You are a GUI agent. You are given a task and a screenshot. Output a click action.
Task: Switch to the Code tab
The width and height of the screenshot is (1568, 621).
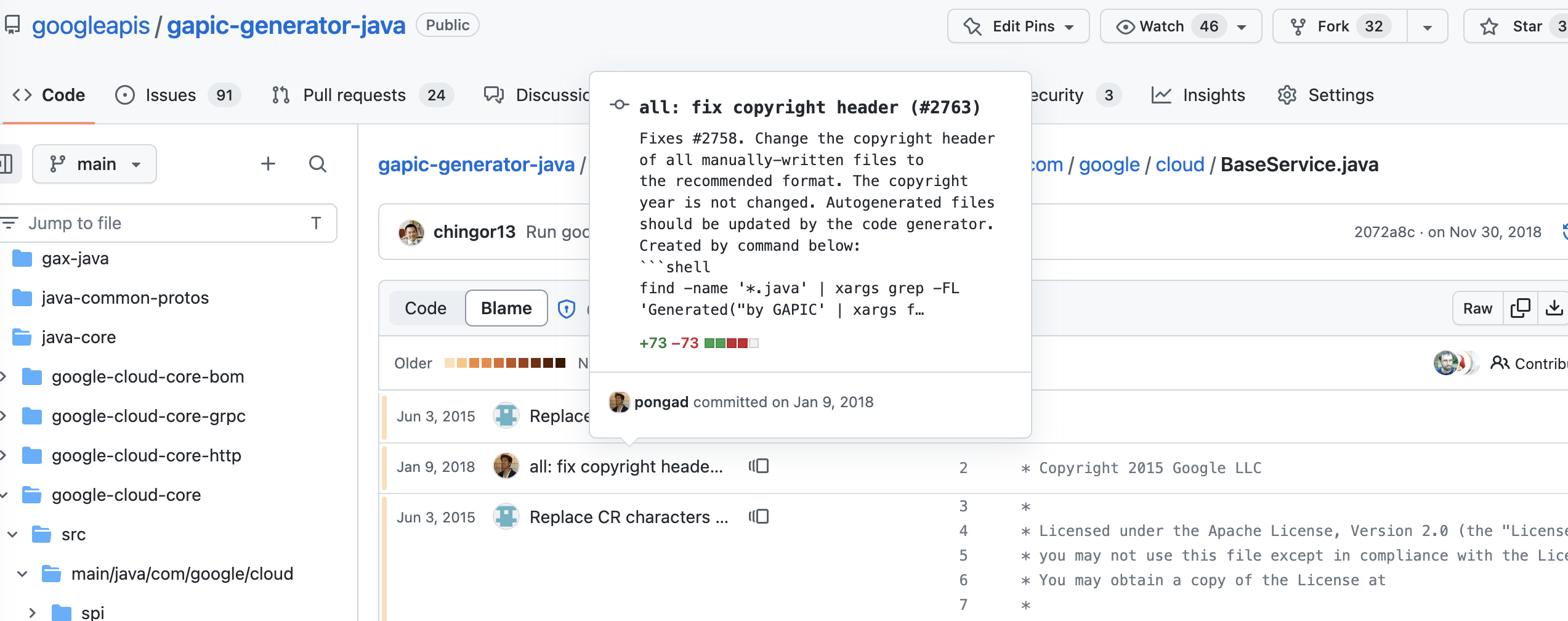[x=49, y=95]
